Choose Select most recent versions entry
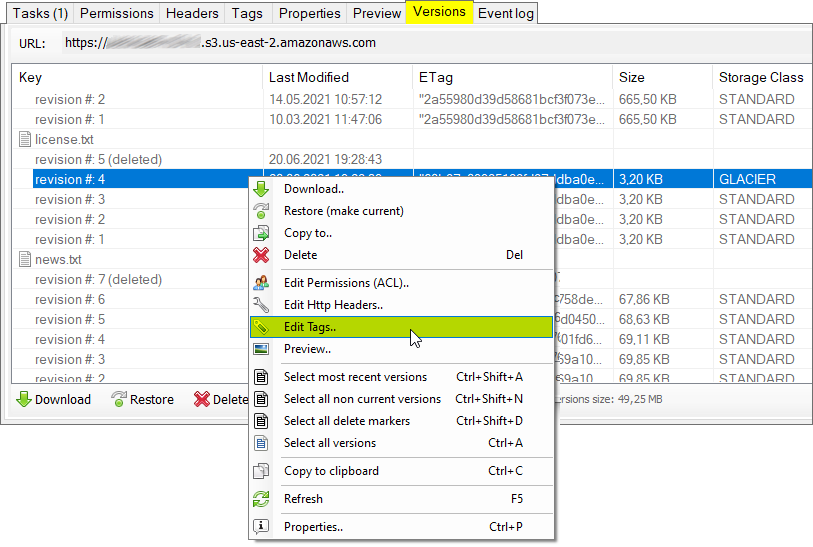 pos(401,377)
